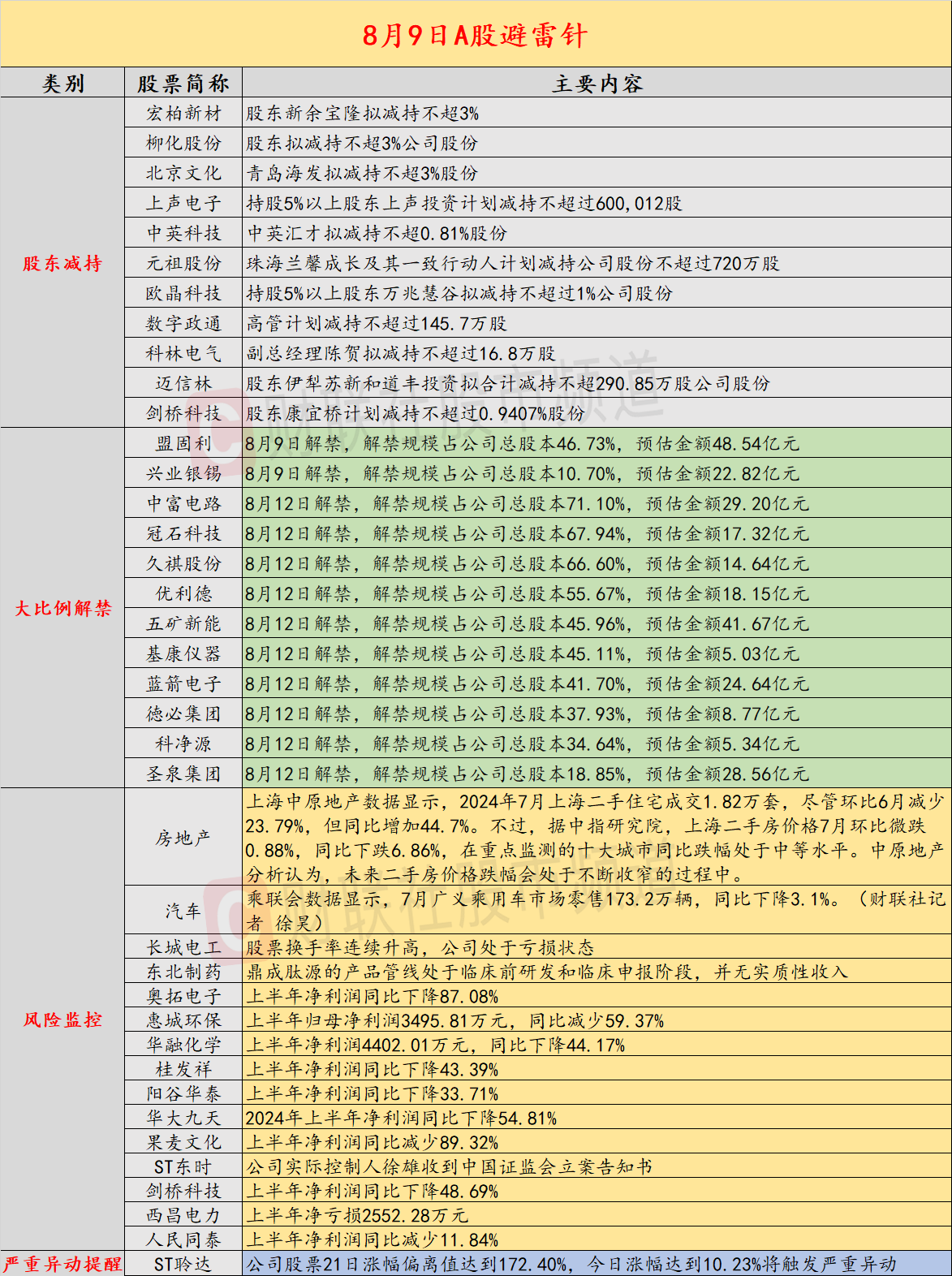
Task: Select stock name 科林电气
Action: pyautogui.click(x=183, y=354)
